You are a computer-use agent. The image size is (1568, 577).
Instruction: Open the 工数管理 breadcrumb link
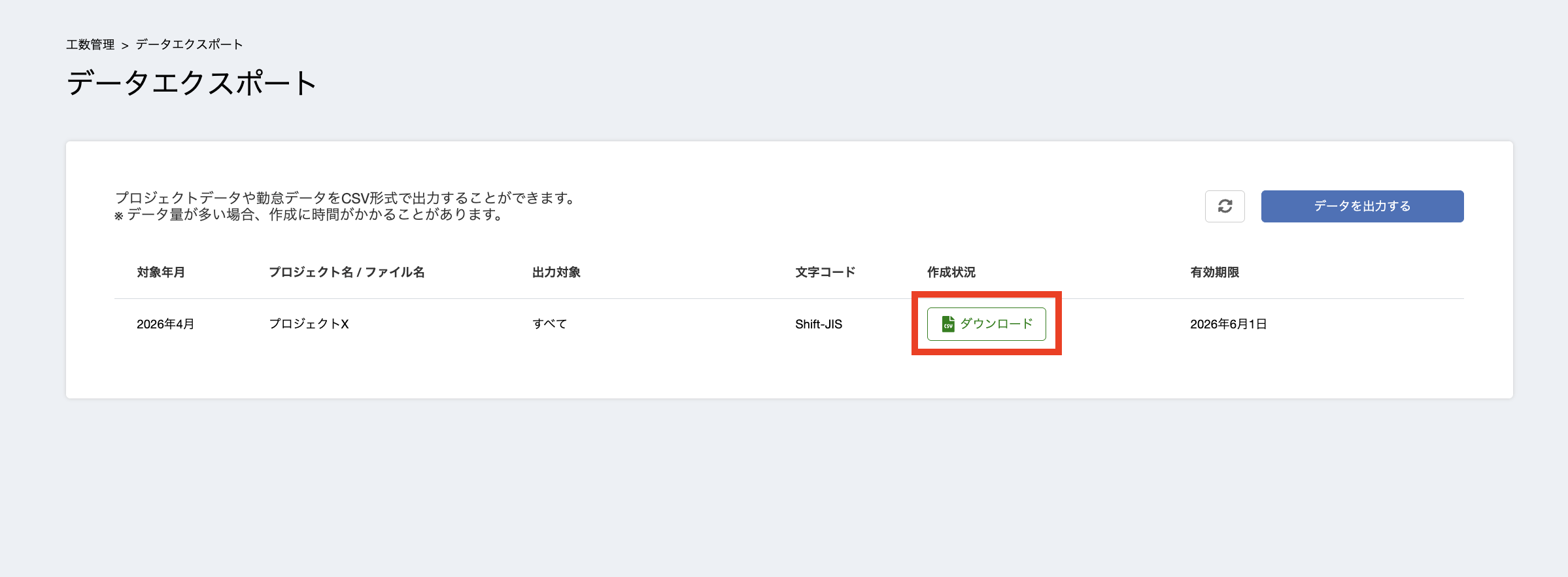90,44
